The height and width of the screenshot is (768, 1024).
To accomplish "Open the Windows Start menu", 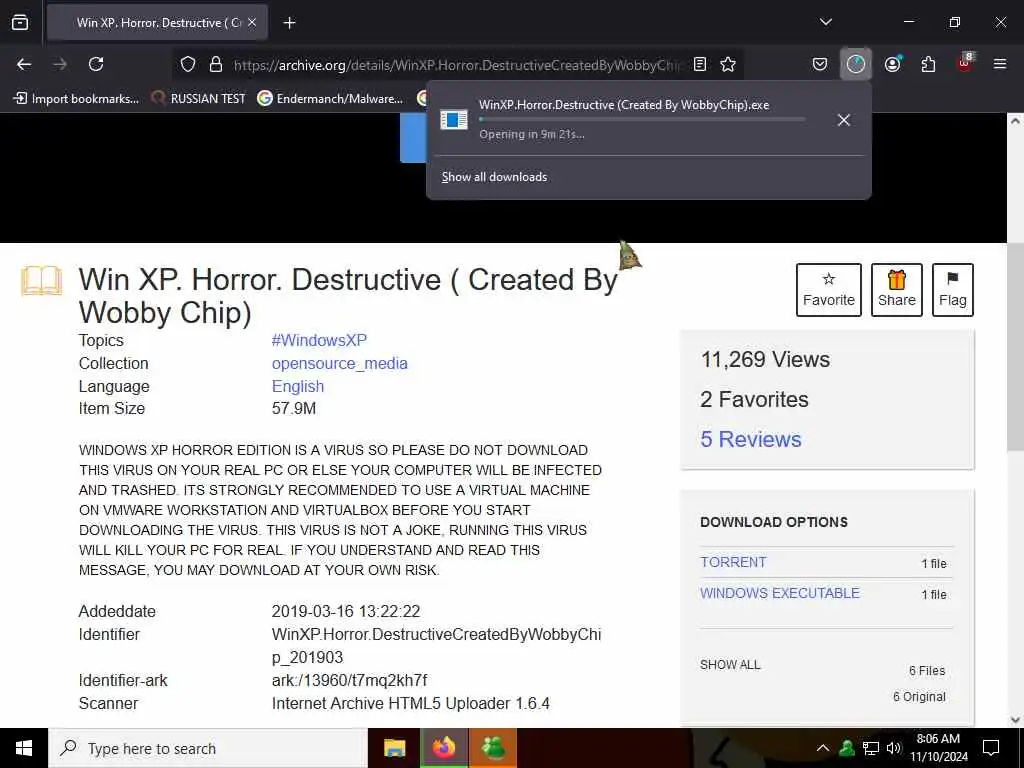I will 24,748.
